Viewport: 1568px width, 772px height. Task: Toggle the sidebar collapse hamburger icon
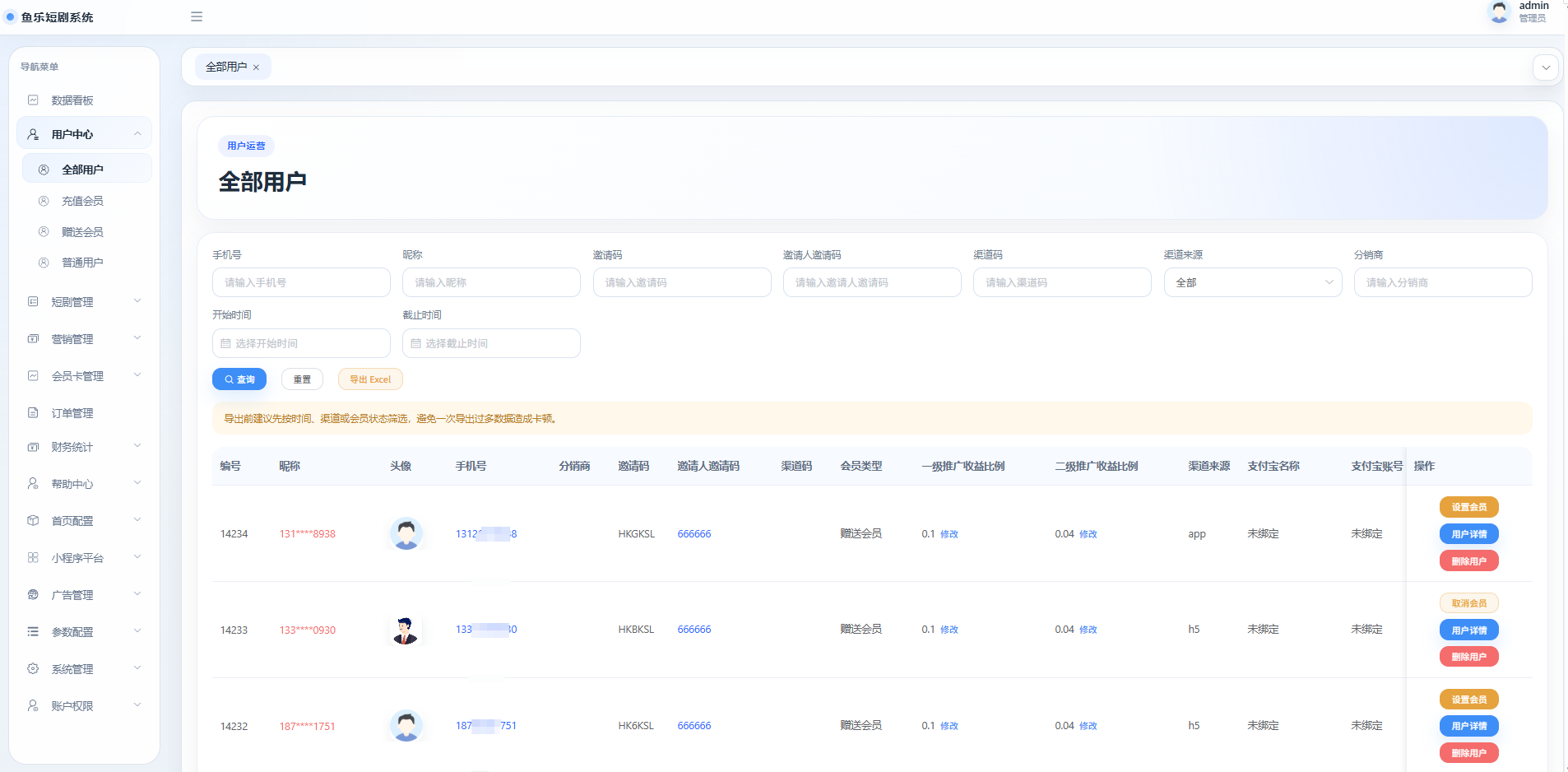[x=197, y=16]
